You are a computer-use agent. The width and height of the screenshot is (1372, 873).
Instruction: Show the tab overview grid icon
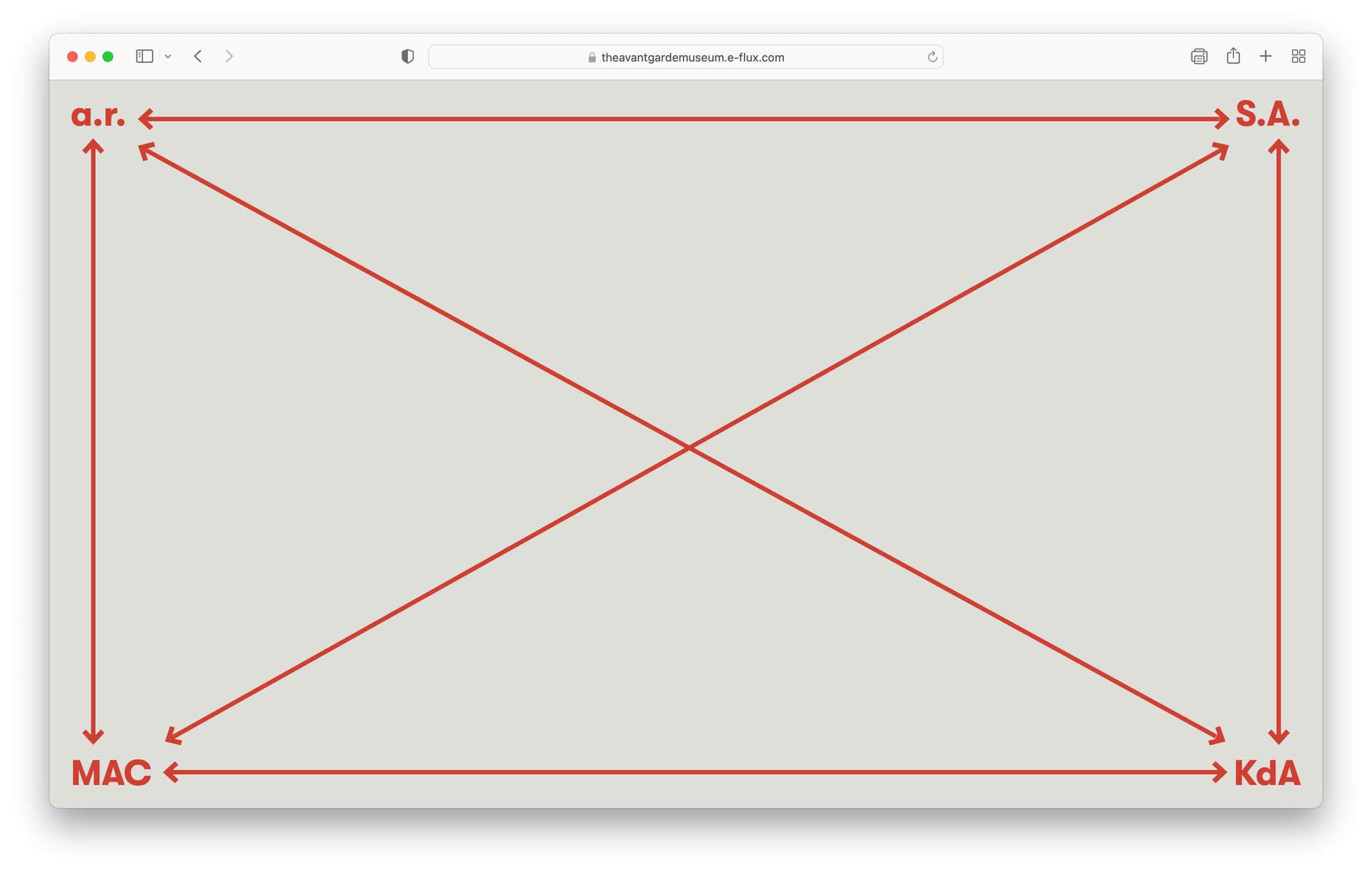(x=1298, y=56)
